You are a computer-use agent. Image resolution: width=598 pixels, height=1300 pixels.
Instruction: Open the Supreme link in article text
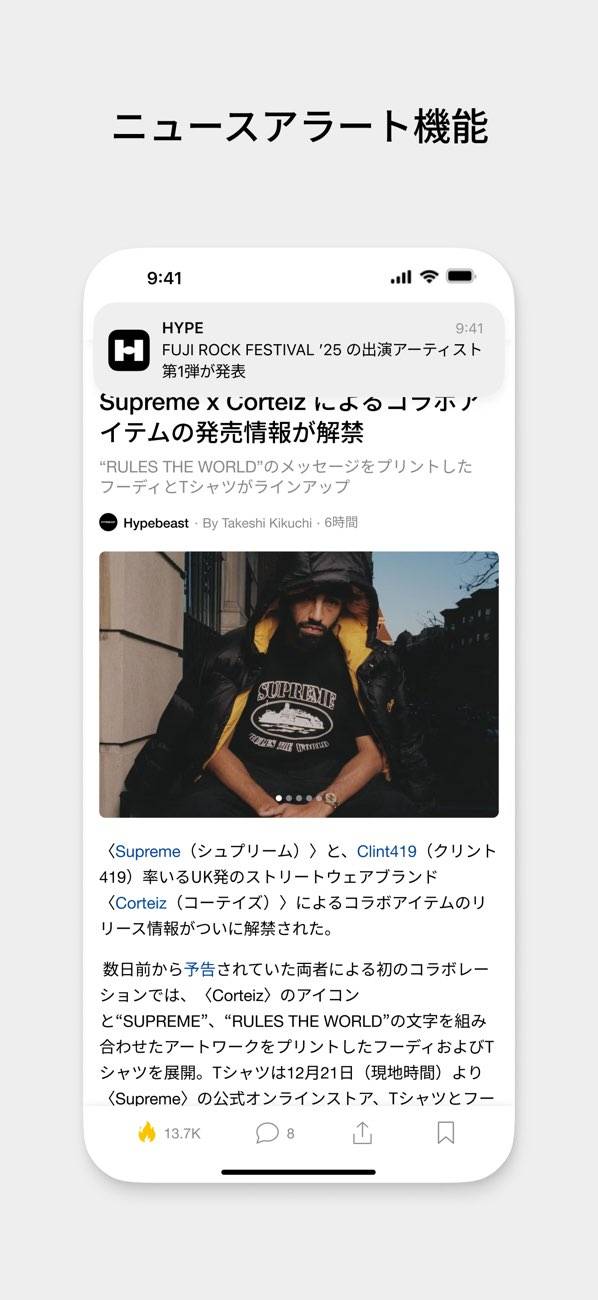point(148,851)
